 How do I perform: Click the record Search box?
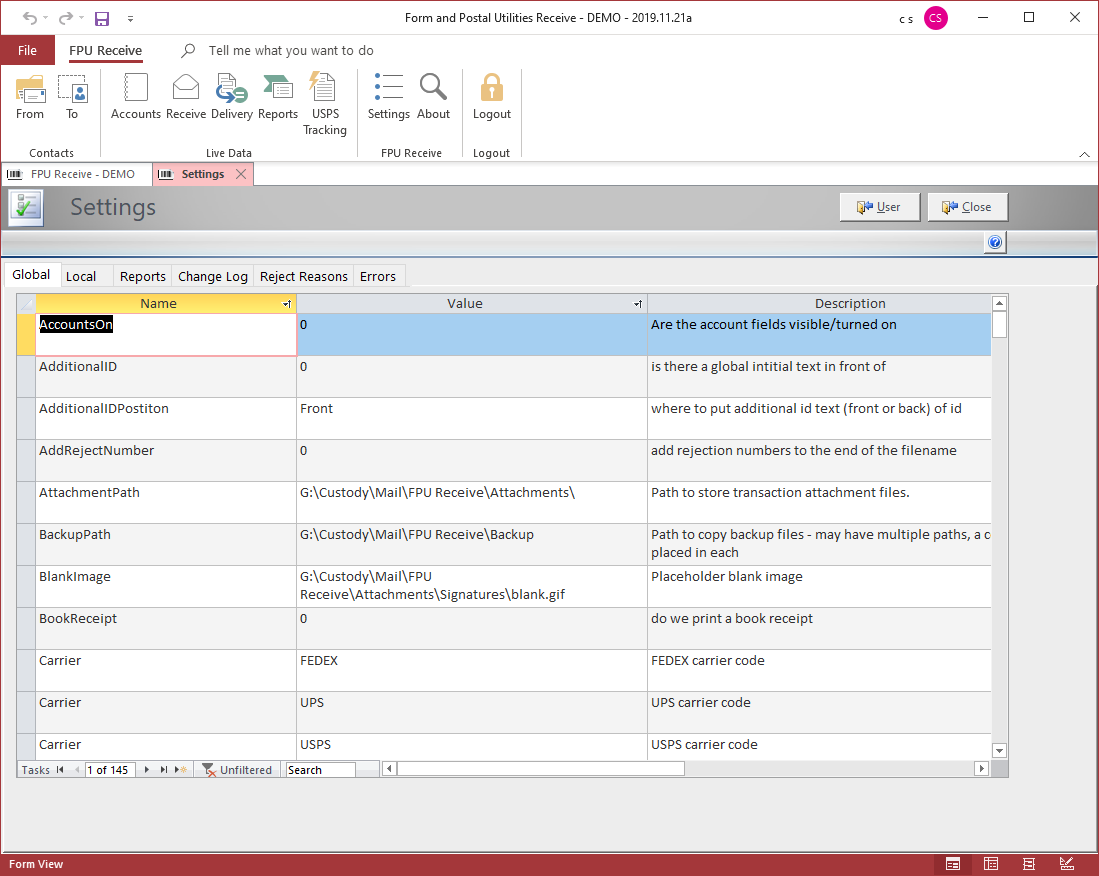pyautogui.click(x=320, y=770)
